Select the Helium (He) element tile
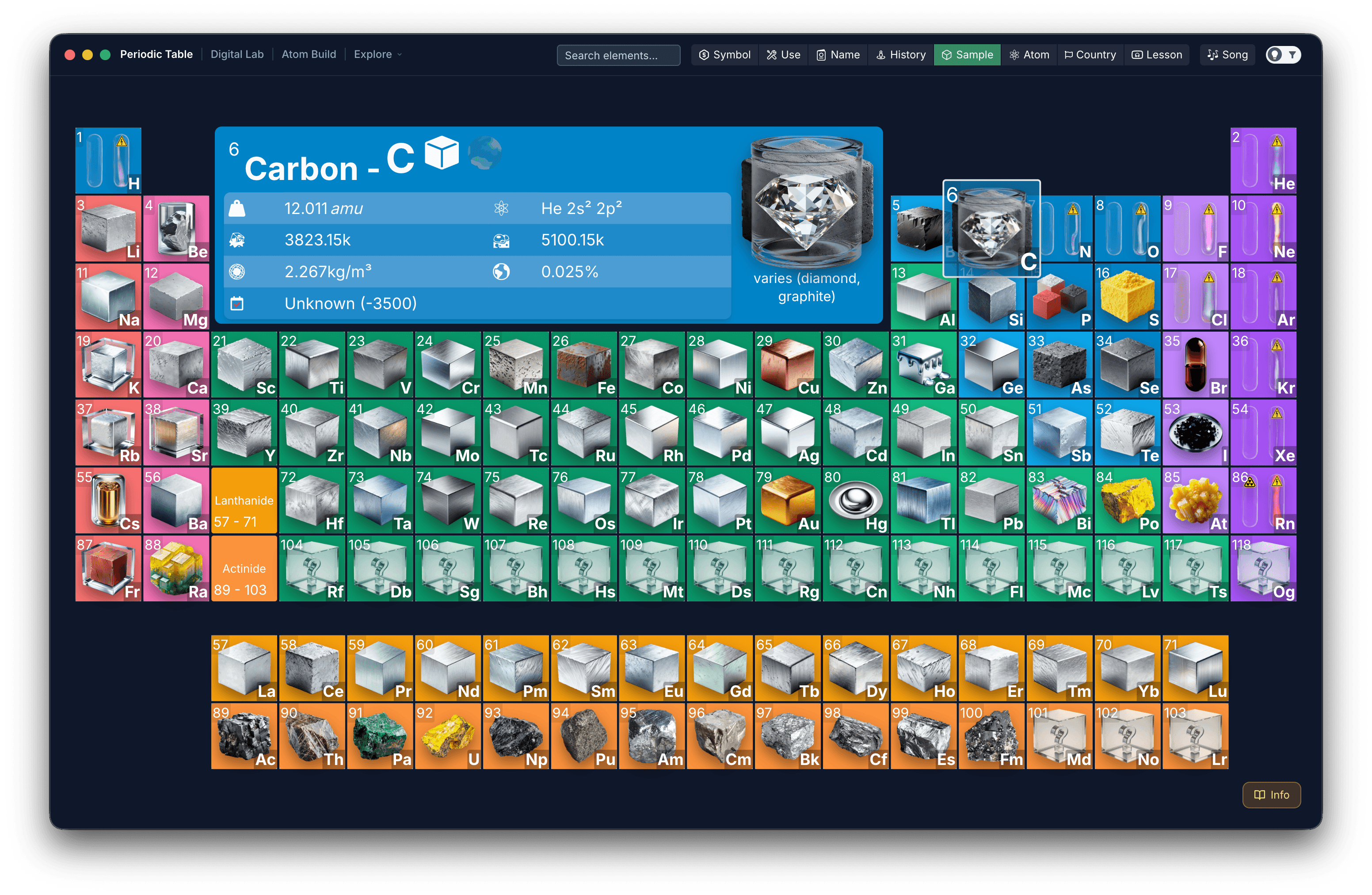The width and height of the screenshot is (1372, 895). (x=1264, y=161)
